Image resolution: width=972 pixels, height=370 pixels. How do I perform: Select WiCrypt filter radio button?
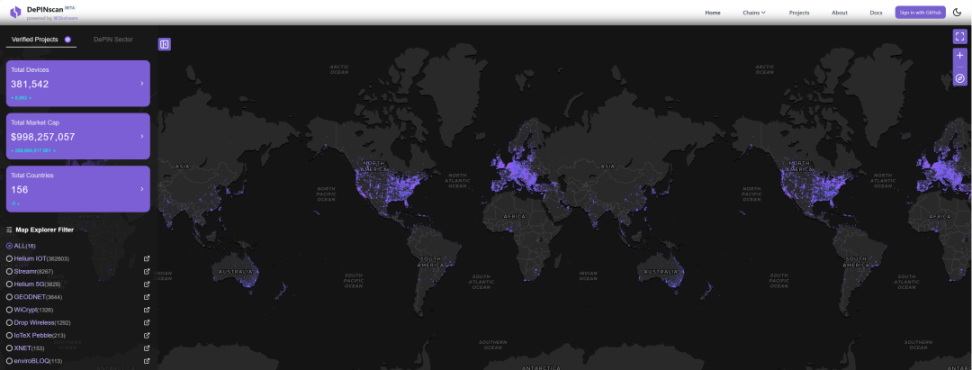pyautogui.click(x=9, y=309)
